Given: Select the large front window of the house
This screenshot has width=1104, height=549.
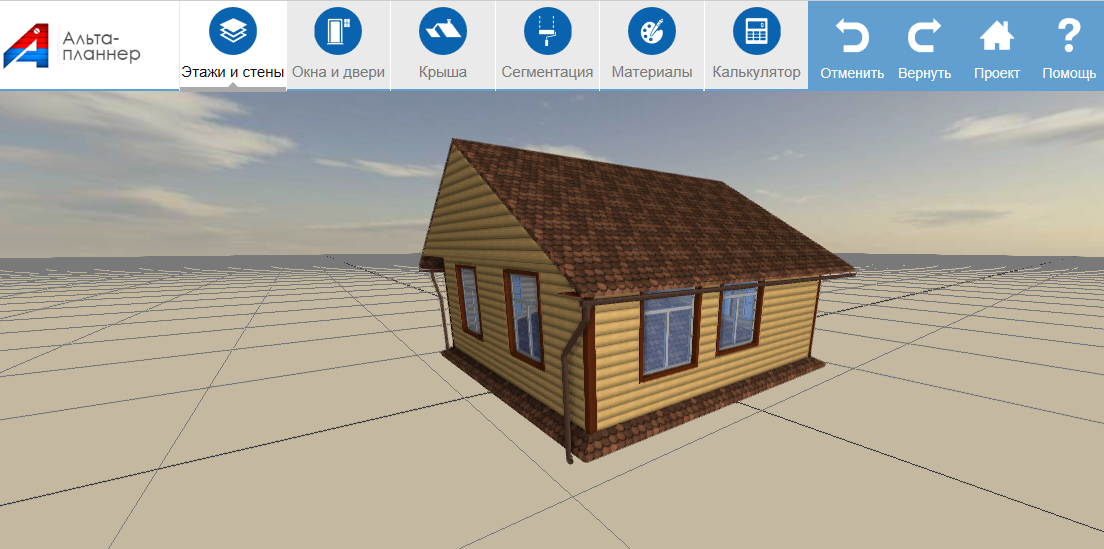Looking at the screenshot, I should [669, 336].
